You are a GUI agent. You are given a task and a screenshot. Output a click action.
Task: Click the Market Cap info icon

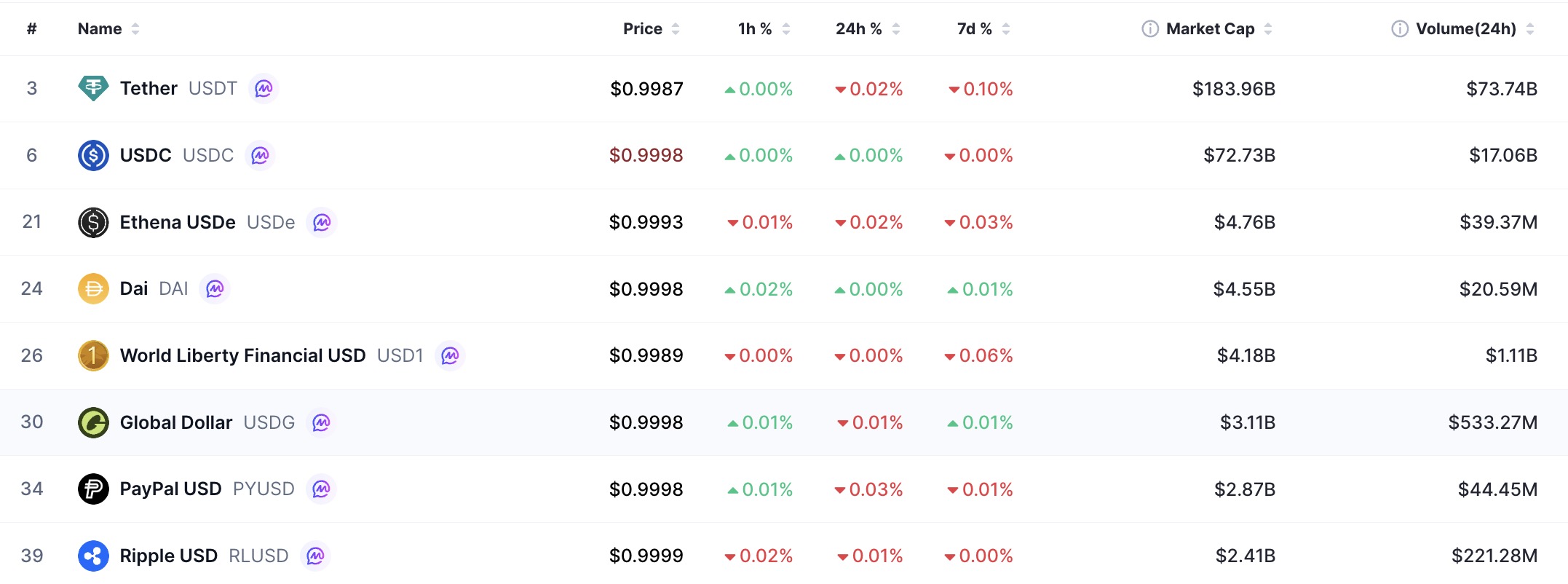tap(1150, 29)
